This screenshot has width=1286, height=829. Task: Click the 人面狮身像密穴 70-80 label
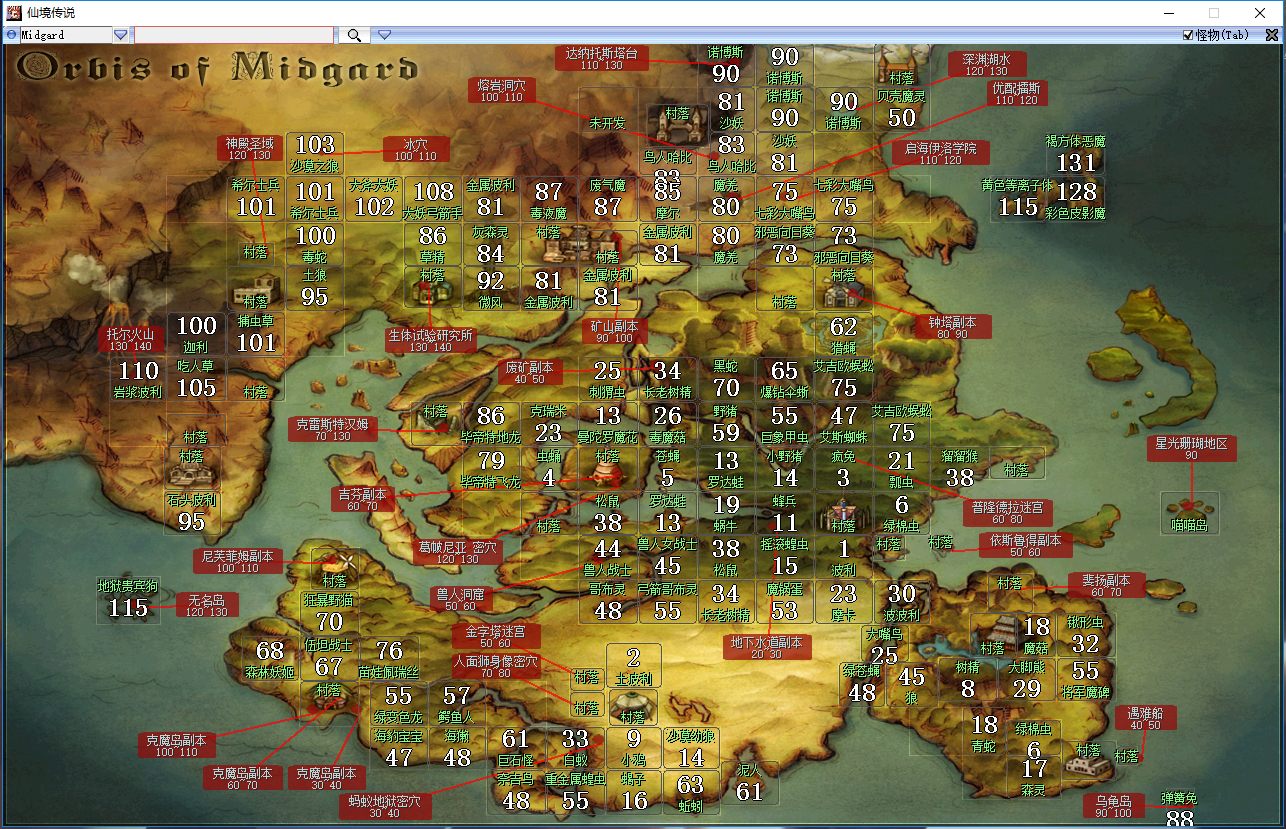point(496,666)
